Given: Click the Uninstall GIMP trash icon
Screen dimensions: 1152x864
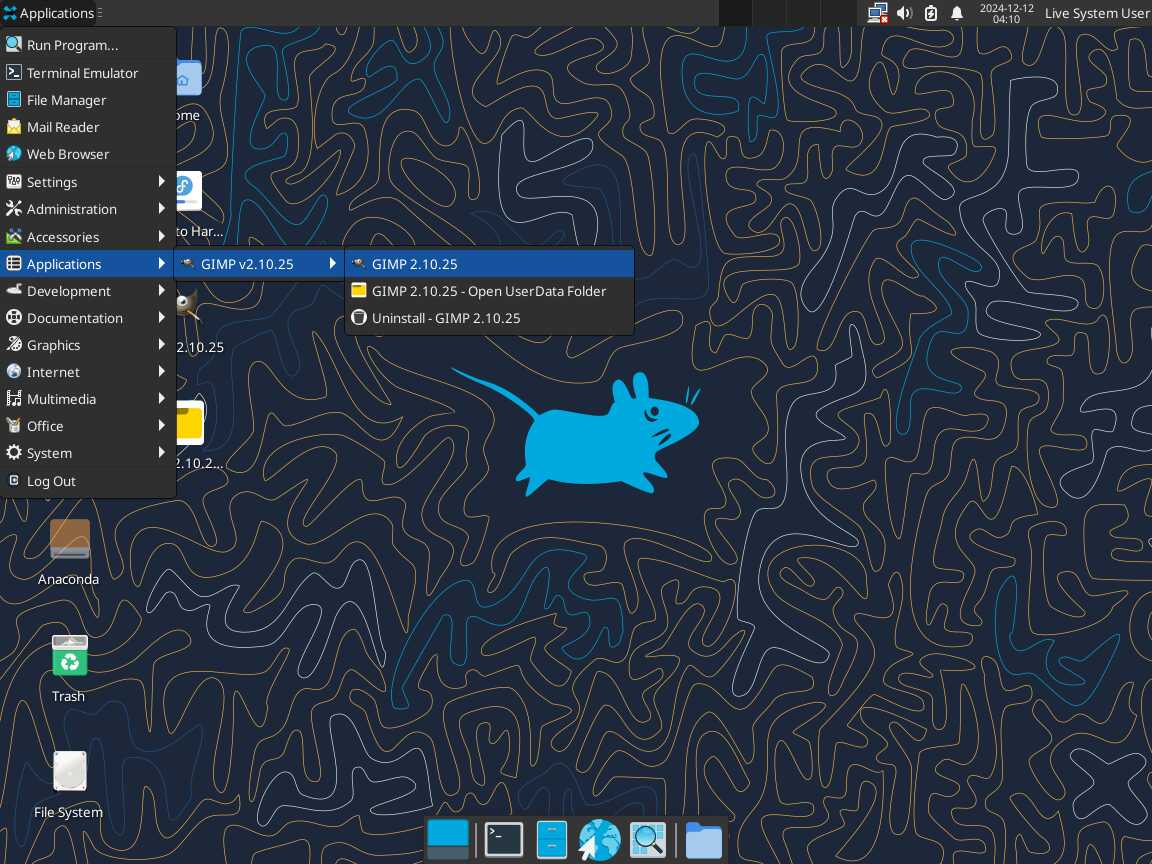Looking at the screenshot, I should pos(359,317).
